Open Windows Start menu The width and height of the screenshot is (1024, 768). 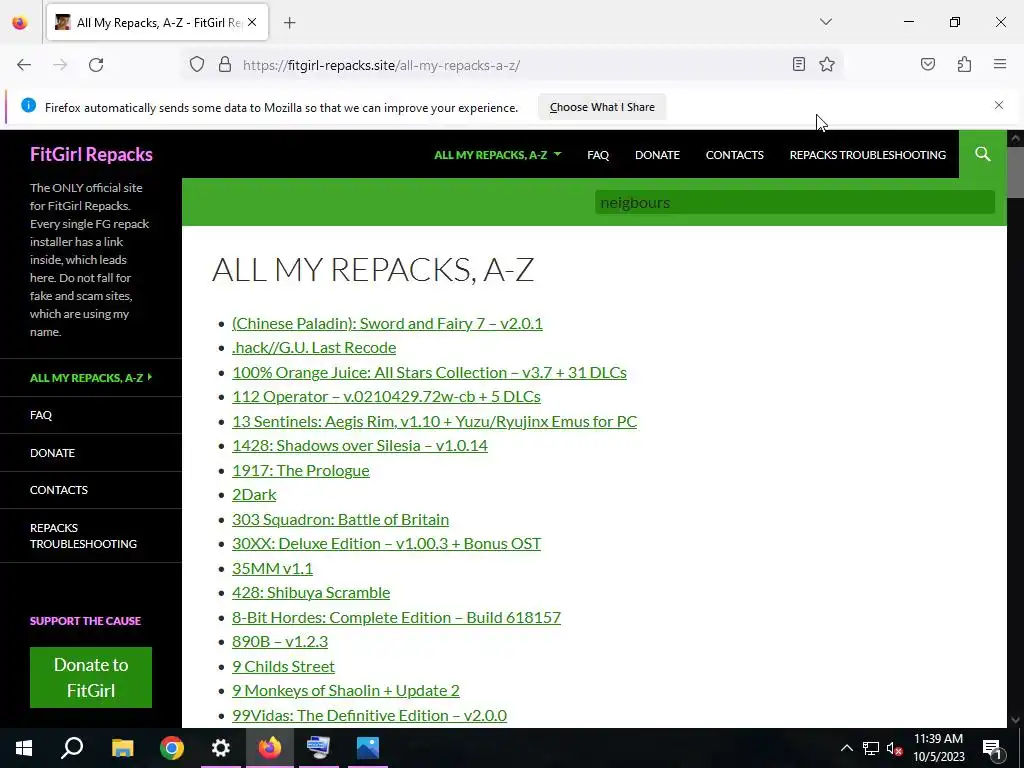tap(24, 748)
